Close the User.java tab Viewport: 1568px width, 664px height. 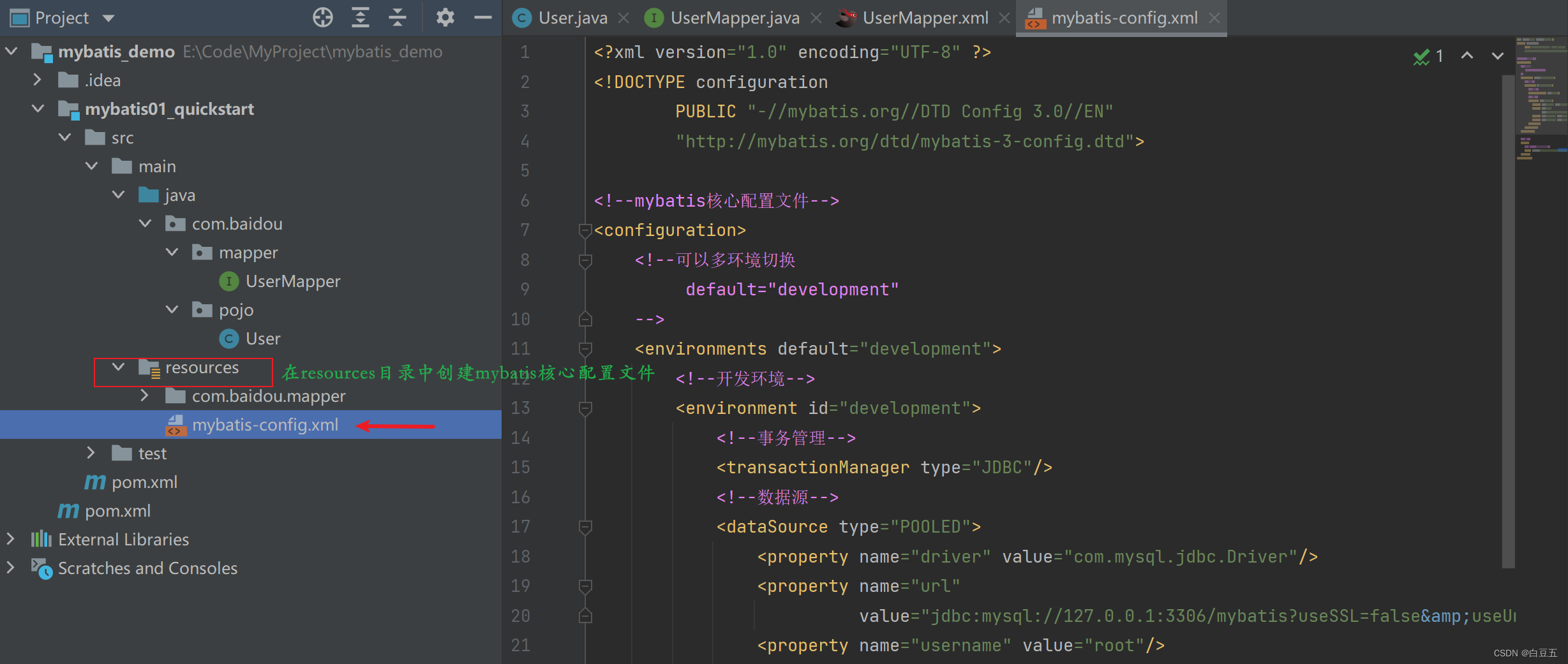pyautogui.click(x=624, y=18)
